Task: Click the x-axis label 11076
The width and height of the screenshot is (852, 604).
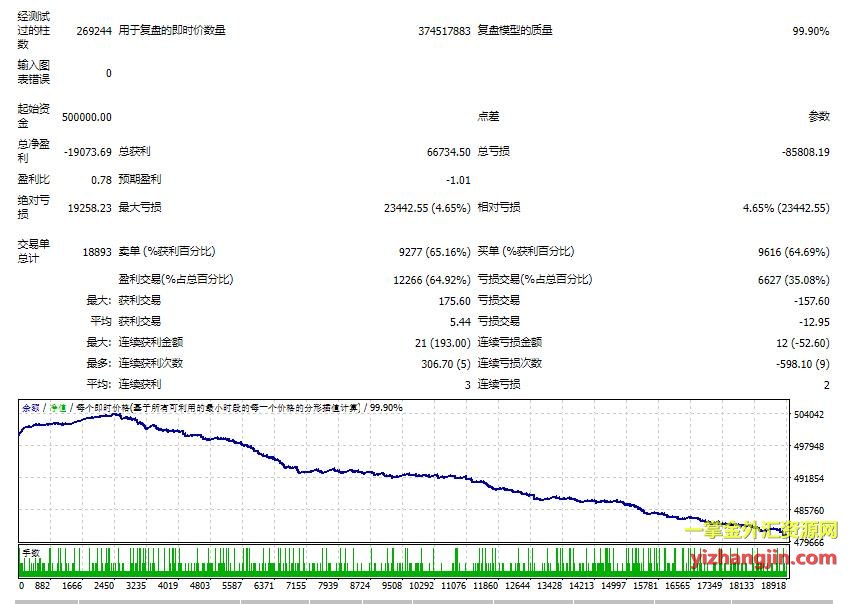Action: tap(453, 586)
